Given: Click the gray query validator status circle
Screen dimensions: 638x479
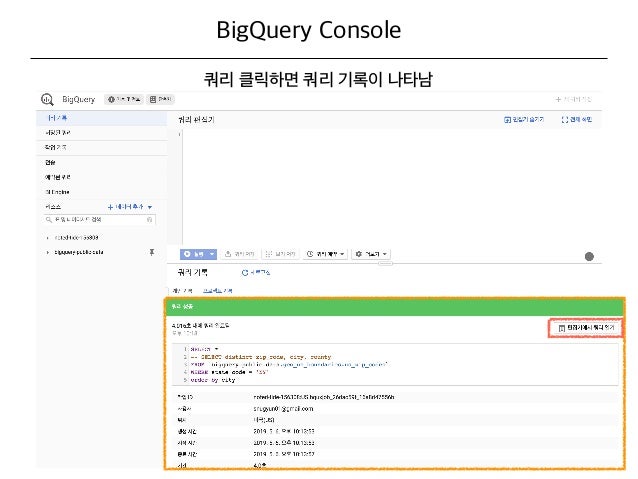Looking at the screenshot, I should 589,256.
